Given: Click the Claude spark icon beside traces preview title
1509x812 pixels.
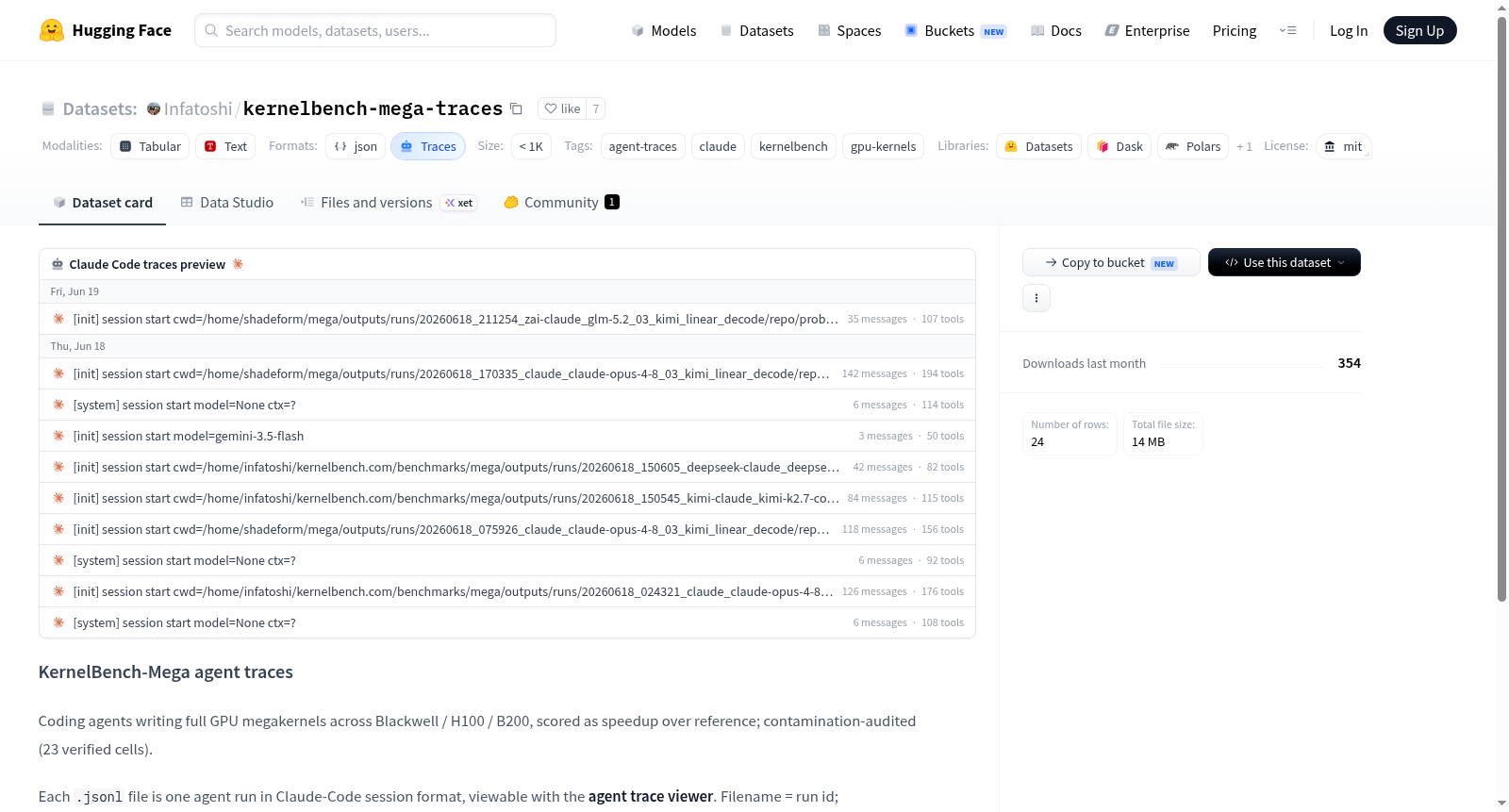Looking at the screenshot, I should click(238, 264).
